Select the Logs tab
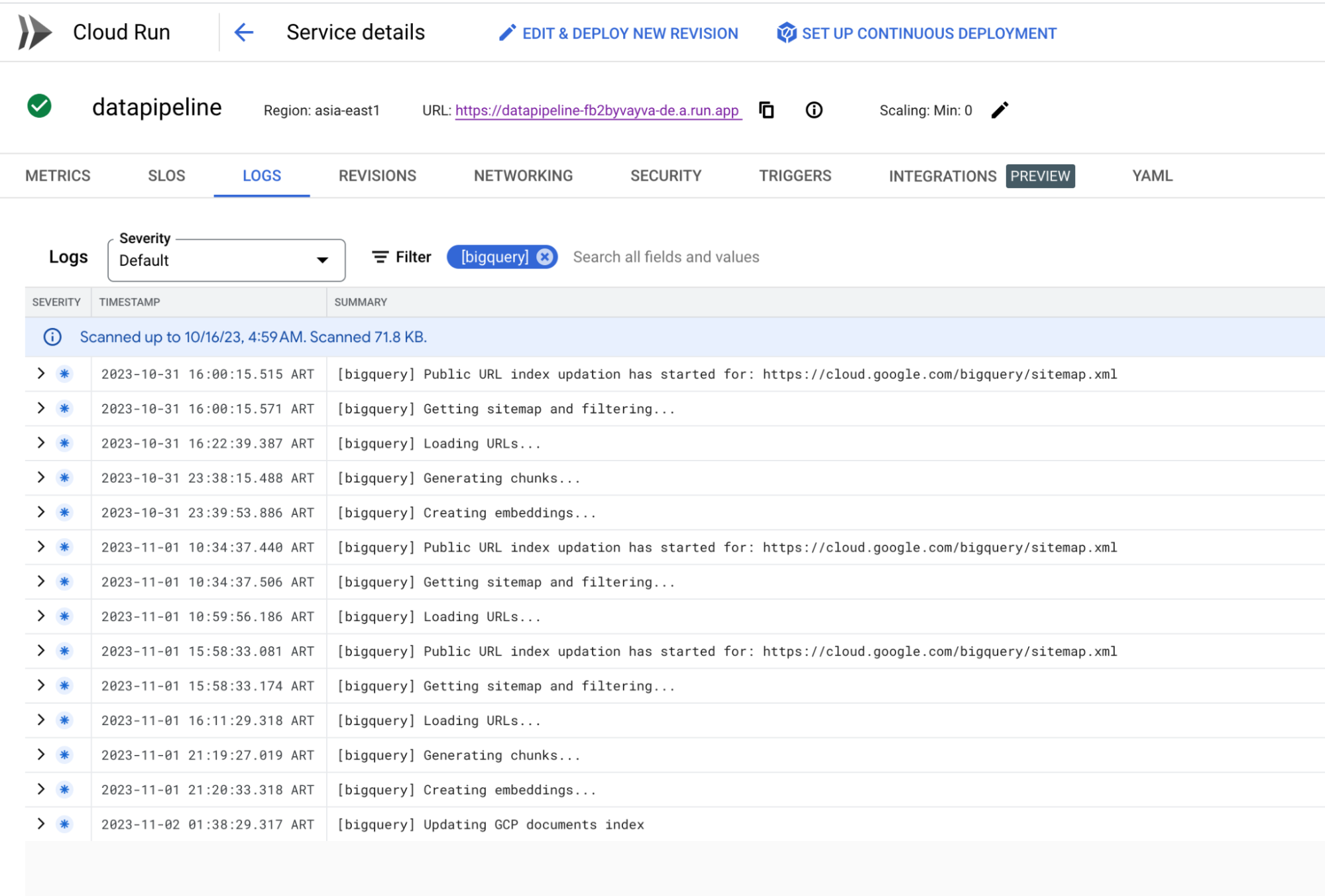This screenshot has width=1325, height=896. click(x=262, y=176)
